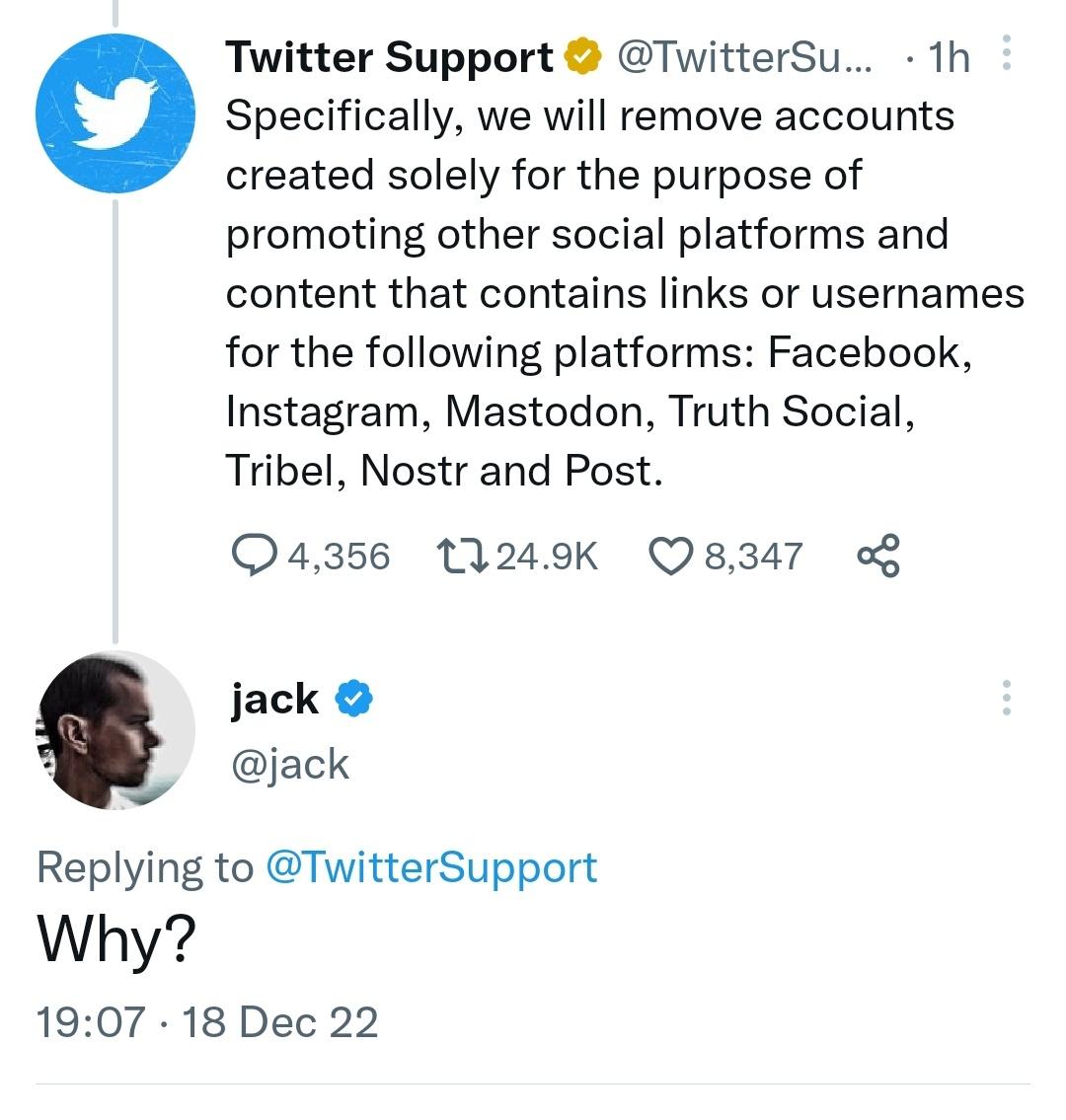Click the Twitter Support display name
This screenshot has height=1120, width=1066.
coord(389,58)
